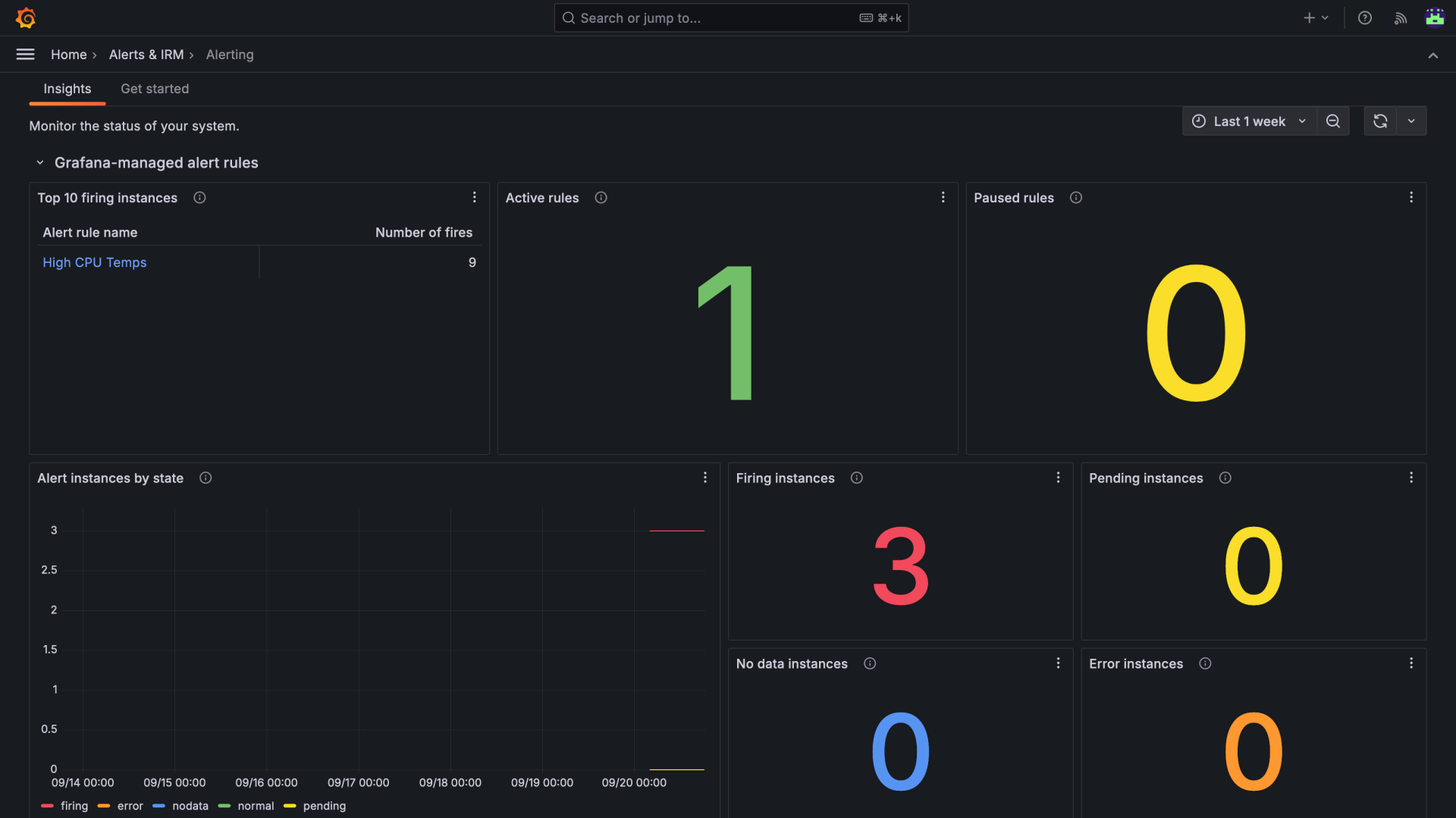Image resolution: width=1456 pixels, height=818 pixels.
Task: Toggle the firing series in the legend
Action: [74, 806]
